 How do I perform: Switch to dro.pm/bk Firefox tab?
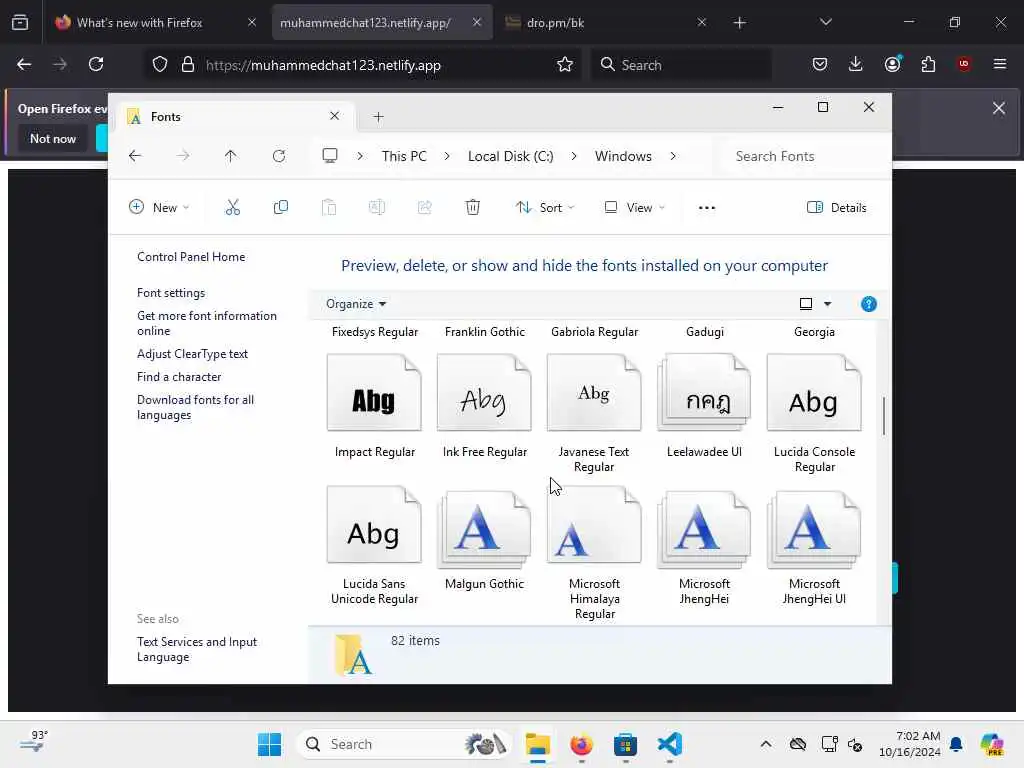tap(606, 23)
